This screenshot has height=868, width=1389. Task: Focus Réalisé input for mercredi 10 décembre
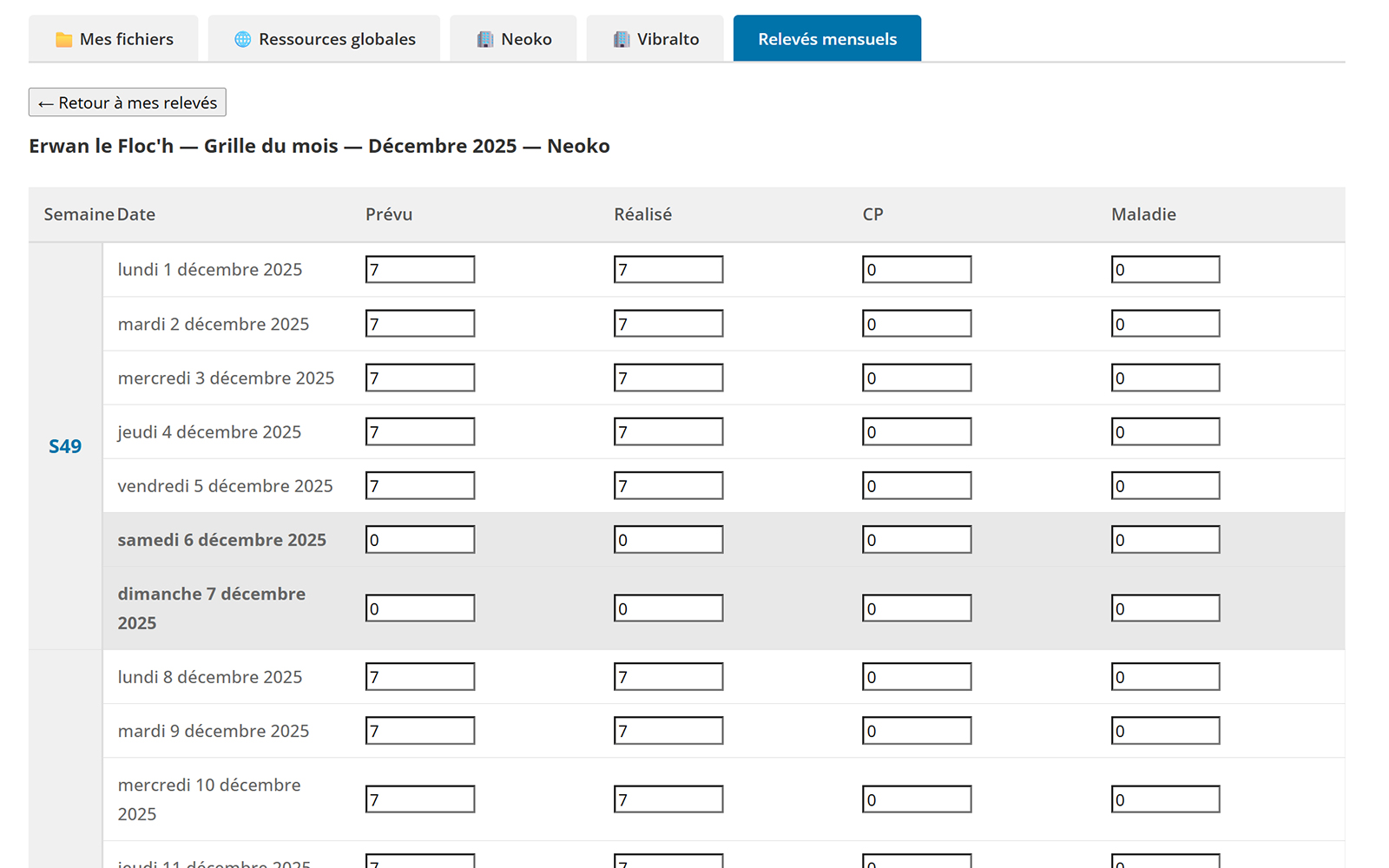pyautogui.click(x=668, y=799)
